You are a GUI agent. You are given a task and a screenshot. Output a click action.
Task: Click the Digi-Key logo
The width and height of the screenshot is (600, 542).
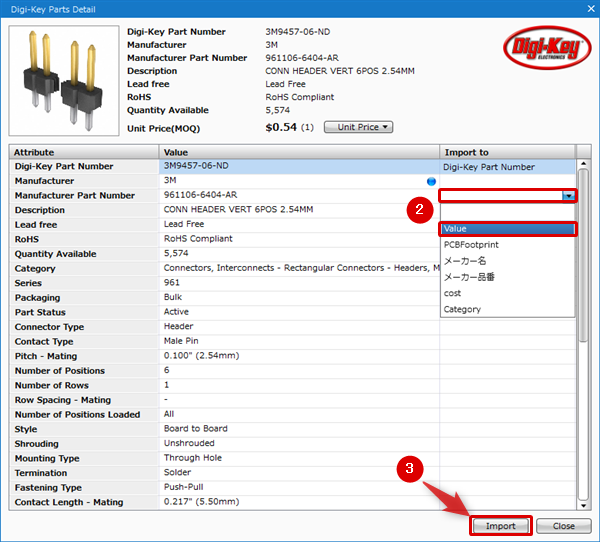[547, 47]
